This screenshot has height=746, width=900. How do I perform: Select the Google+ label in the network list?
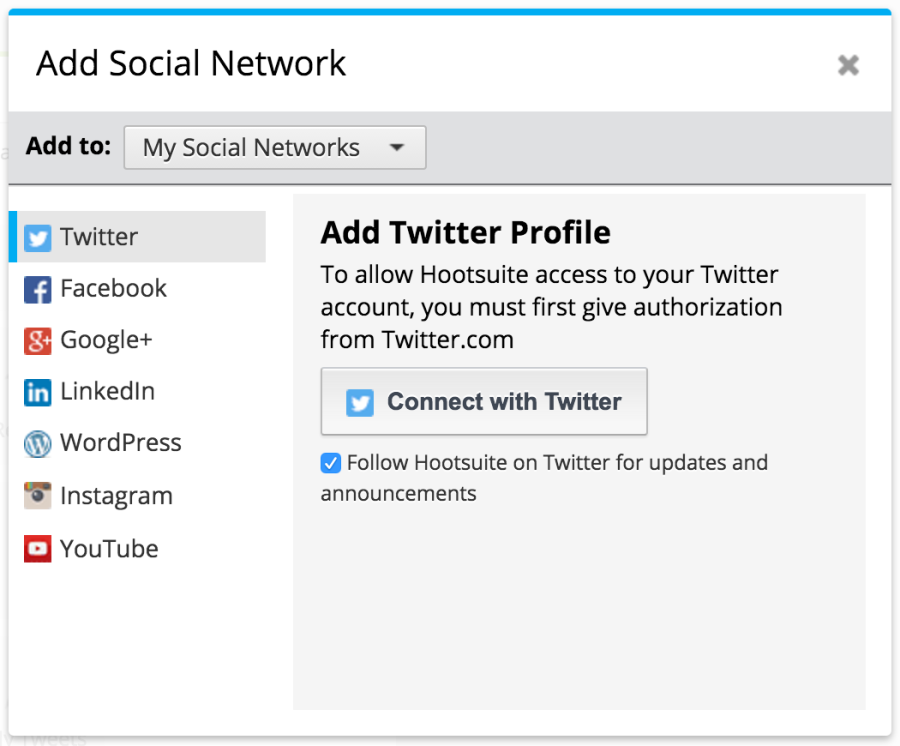pyautogui.click(x=106, y=340)
